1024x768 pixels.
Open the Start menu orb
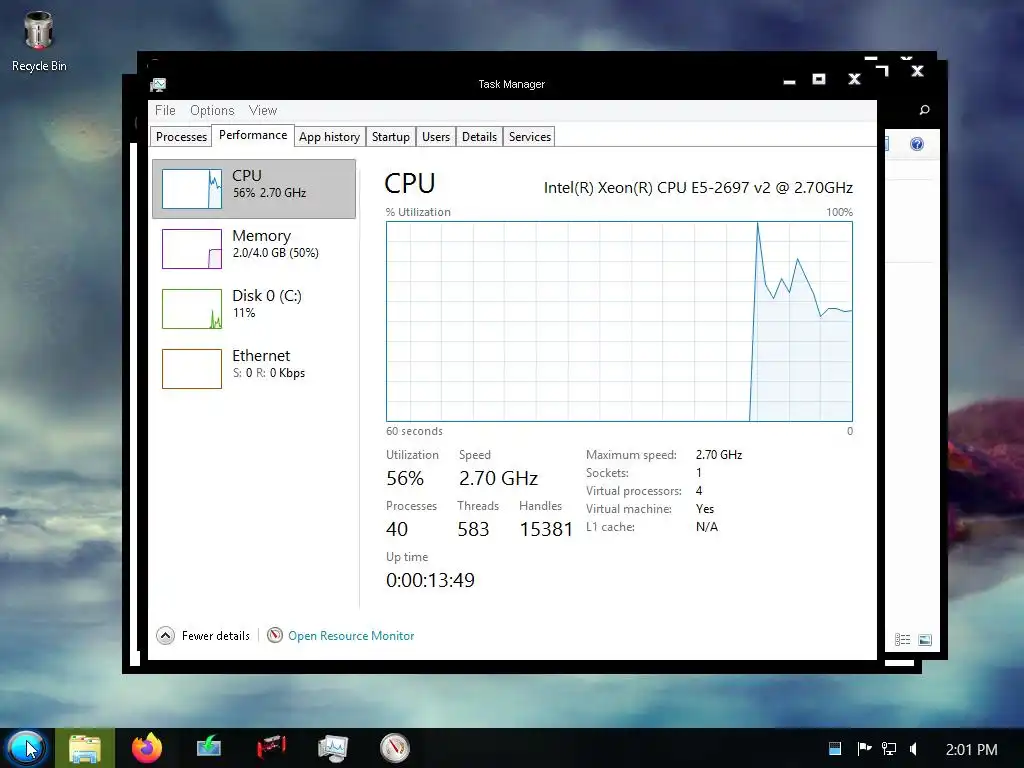[x=25, y=748]
